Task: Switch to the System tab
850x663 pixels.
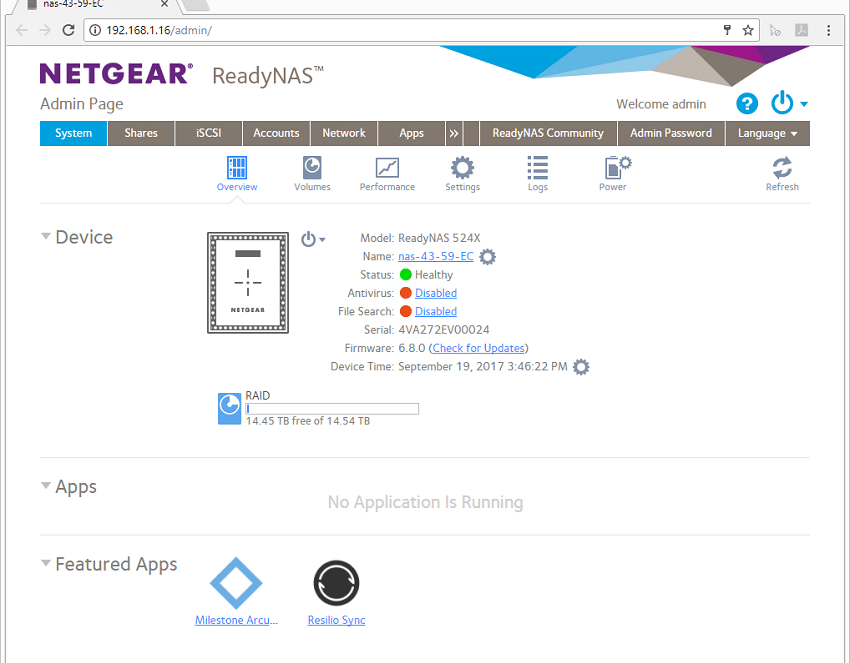Action: (73, 133)
